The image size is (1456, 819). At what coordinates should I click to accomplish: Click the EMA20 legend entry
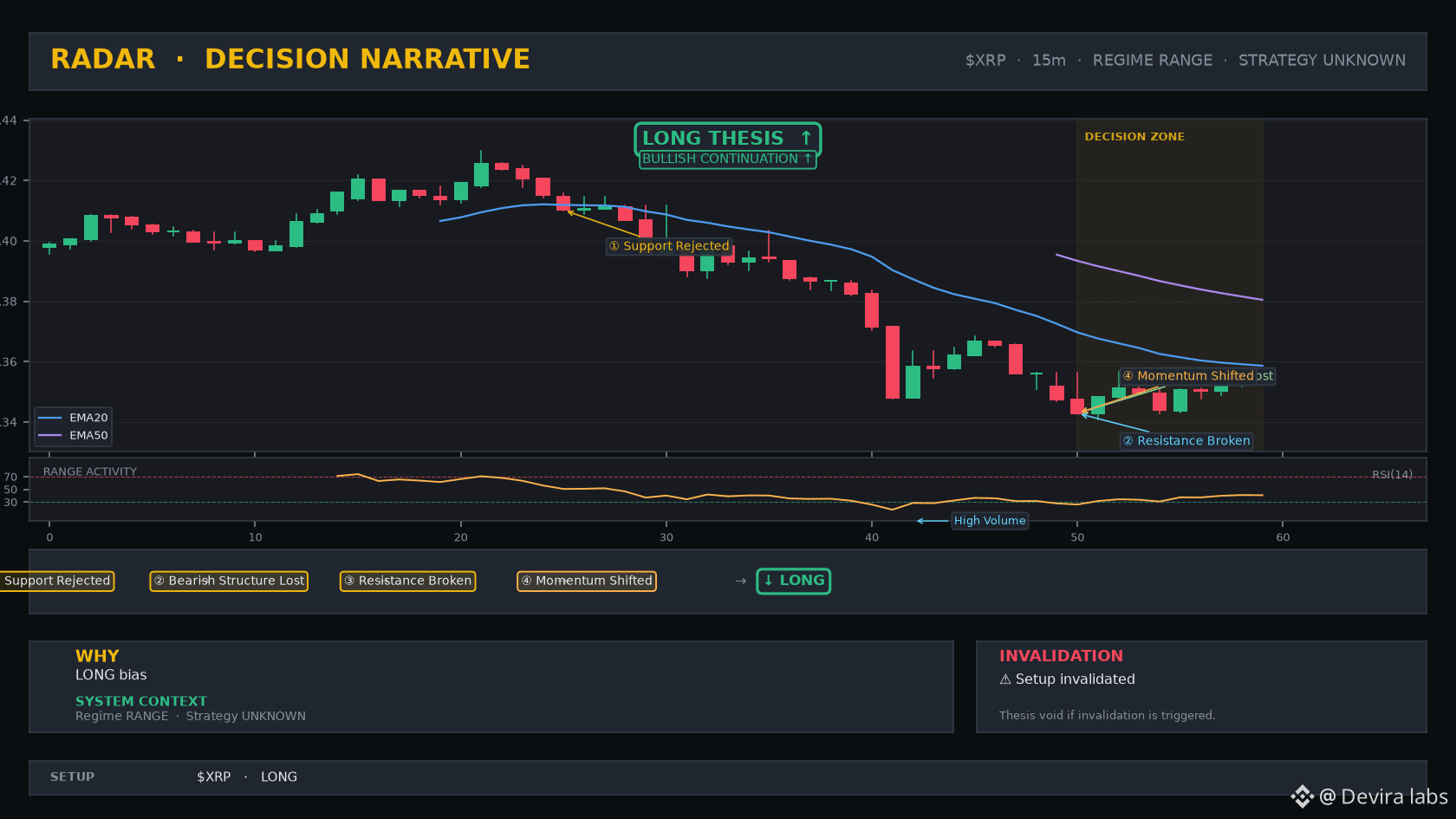(73, 418)
